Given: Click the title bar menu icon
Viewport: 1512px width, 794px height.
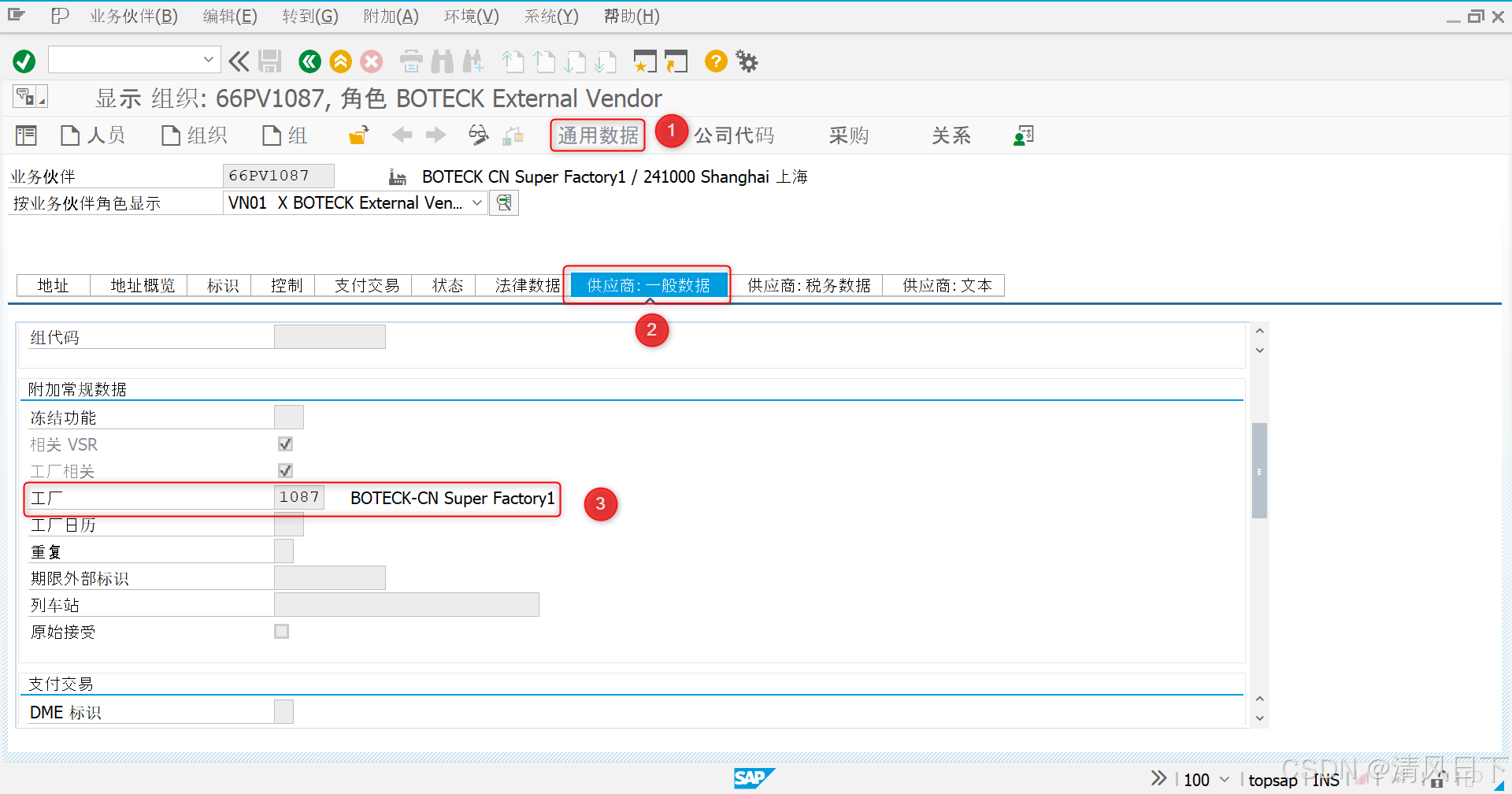Looking at the screenshot, I should pyautogui.click(x=30, y=97).
